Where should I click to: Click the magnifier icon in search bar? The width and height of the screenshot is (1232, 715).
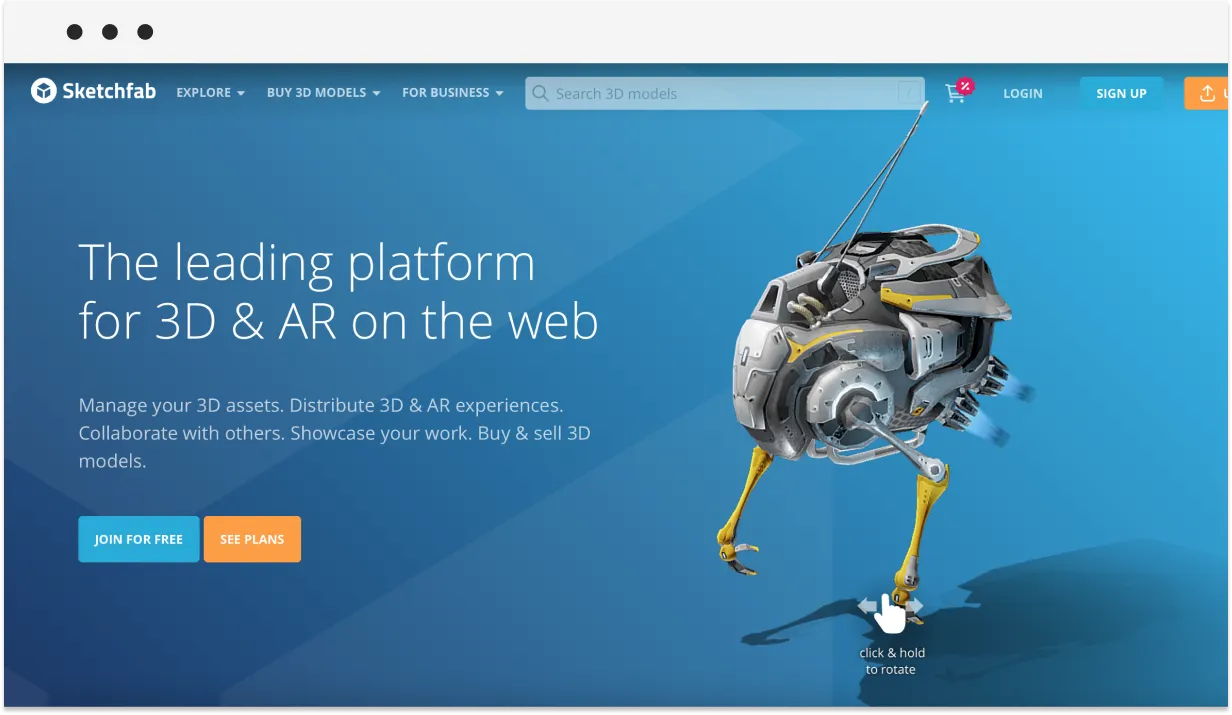point(541,93)
